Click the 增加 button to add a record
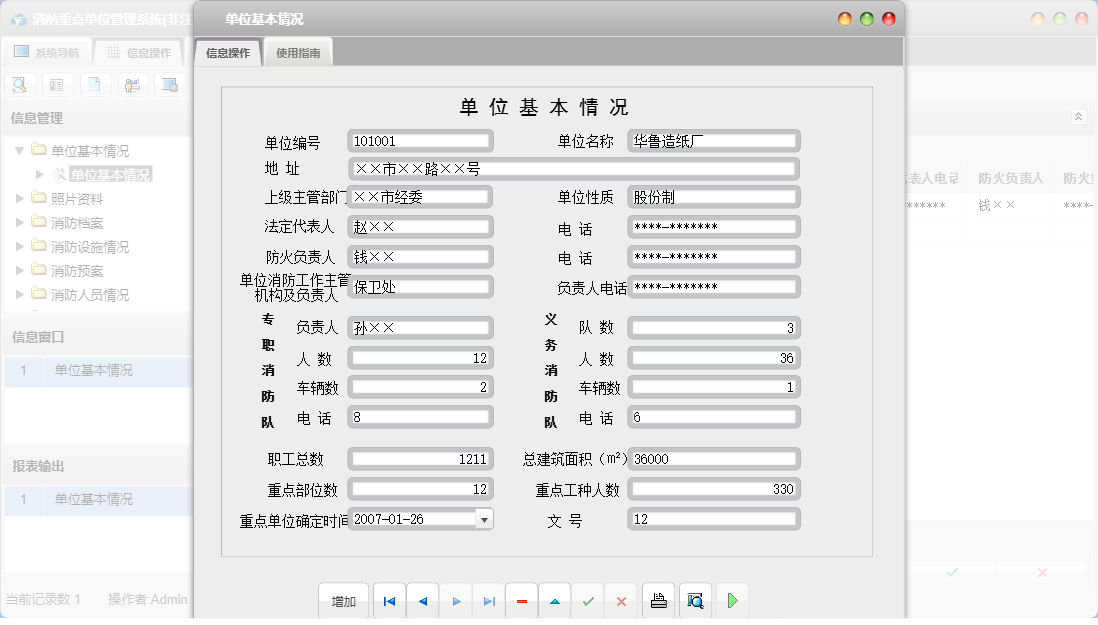 (x=343, y=600)
